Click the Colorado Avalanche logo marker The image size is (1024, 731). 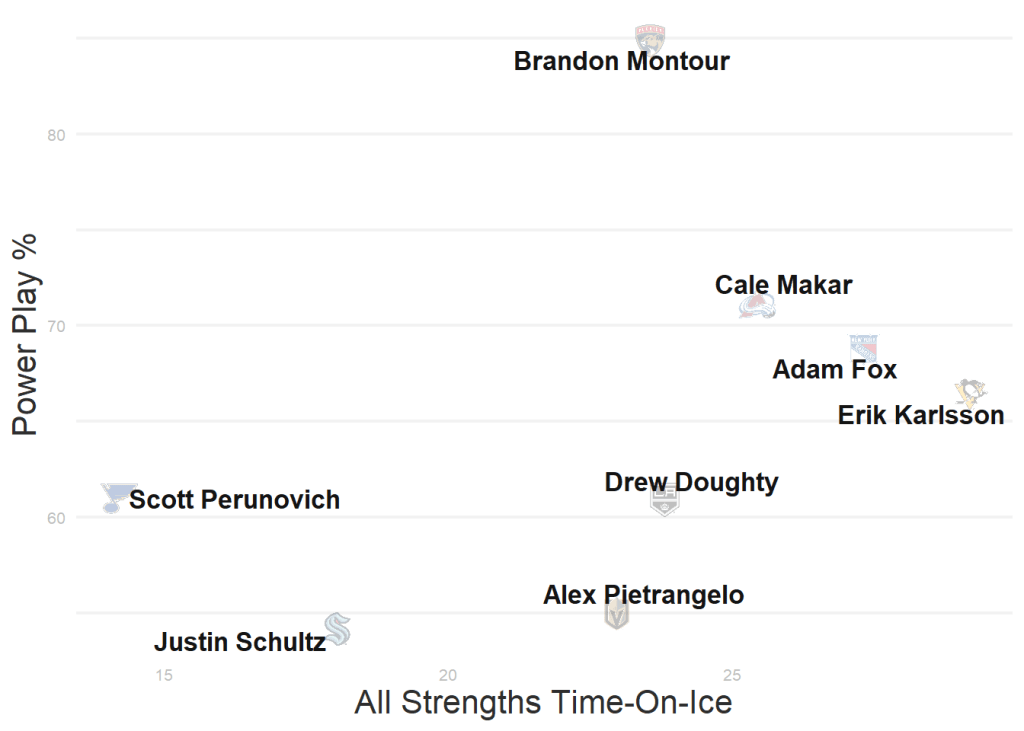pyautogui.click(x=757, y=307)
